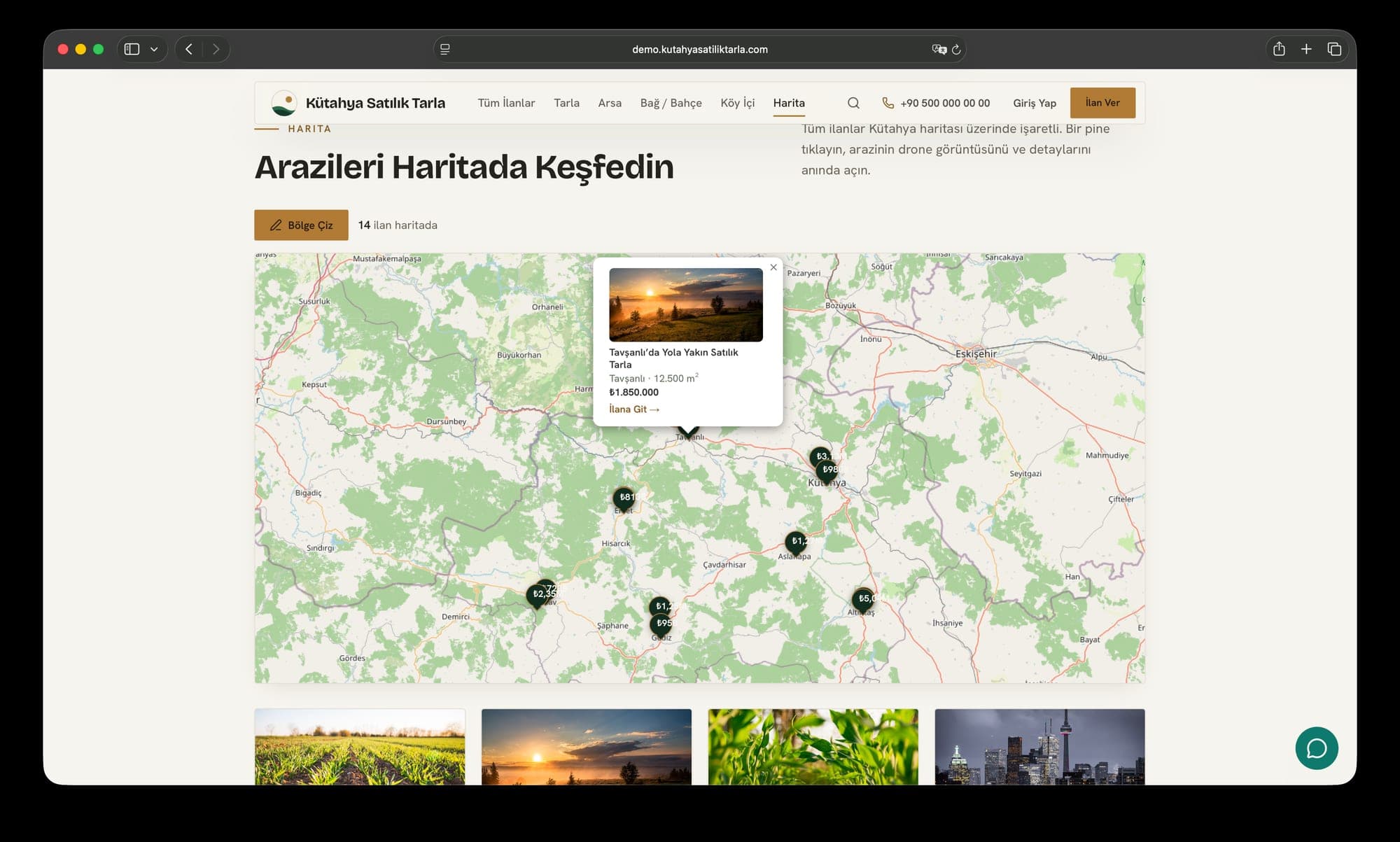Viewport: 1400px width, 842px height.
Task: Open a new tab with the plus icon
Action: point(1306,49)
